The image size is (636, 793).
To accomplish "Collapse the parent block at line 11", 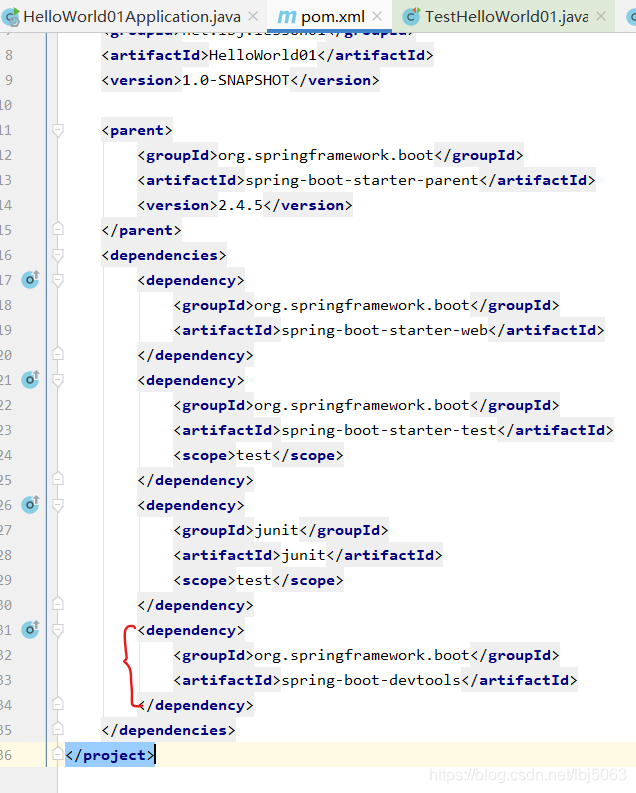I will [x=58, y=130].
